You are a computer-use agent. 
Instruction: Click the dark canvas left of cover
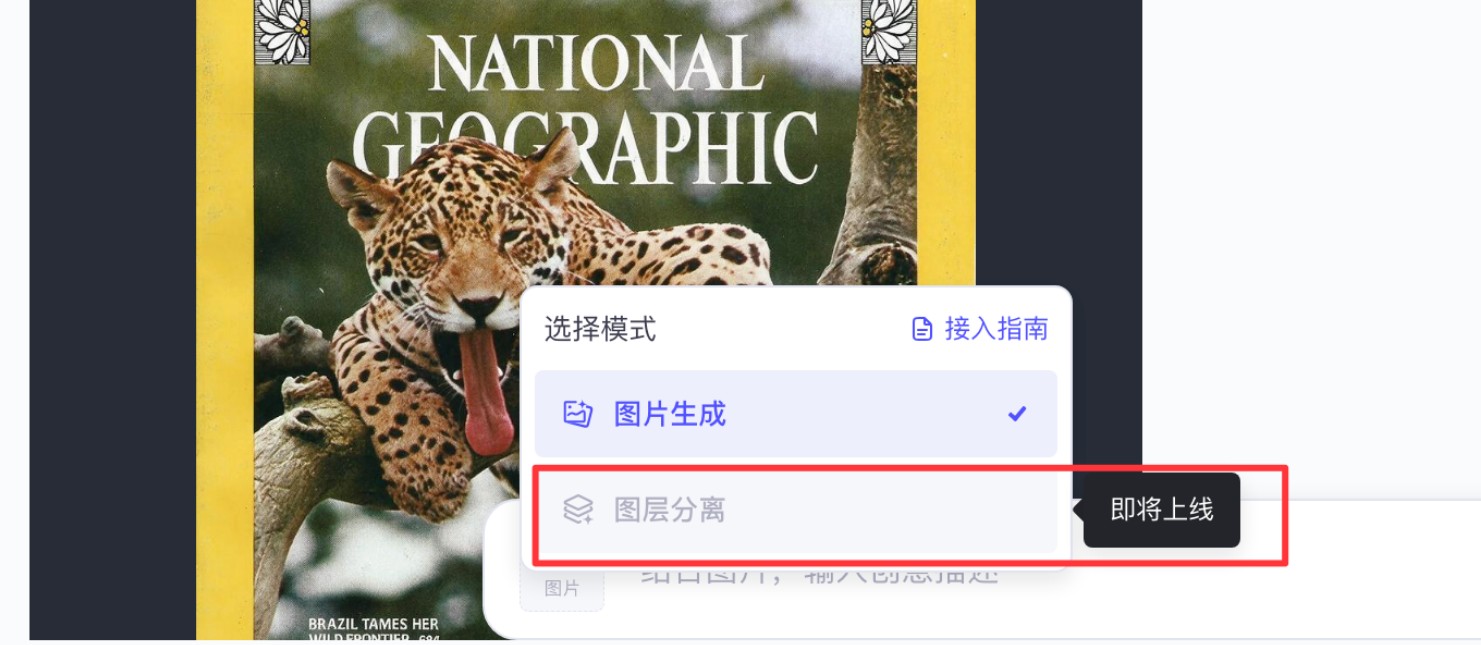coord(112,320)
